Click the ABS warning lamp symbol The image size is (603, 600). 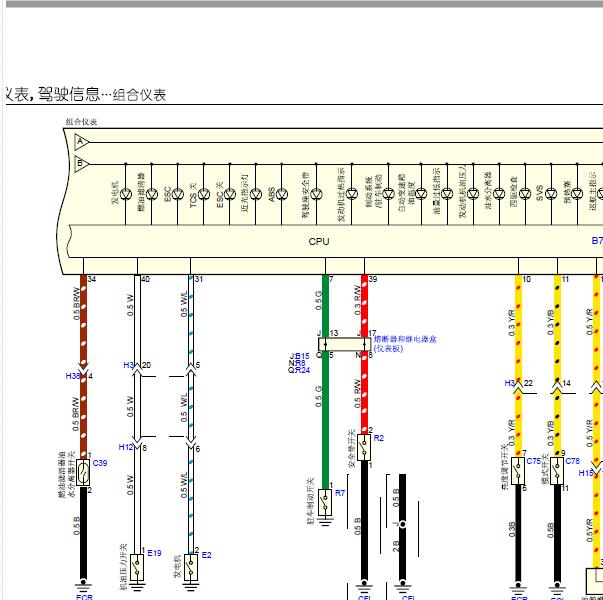282,194
